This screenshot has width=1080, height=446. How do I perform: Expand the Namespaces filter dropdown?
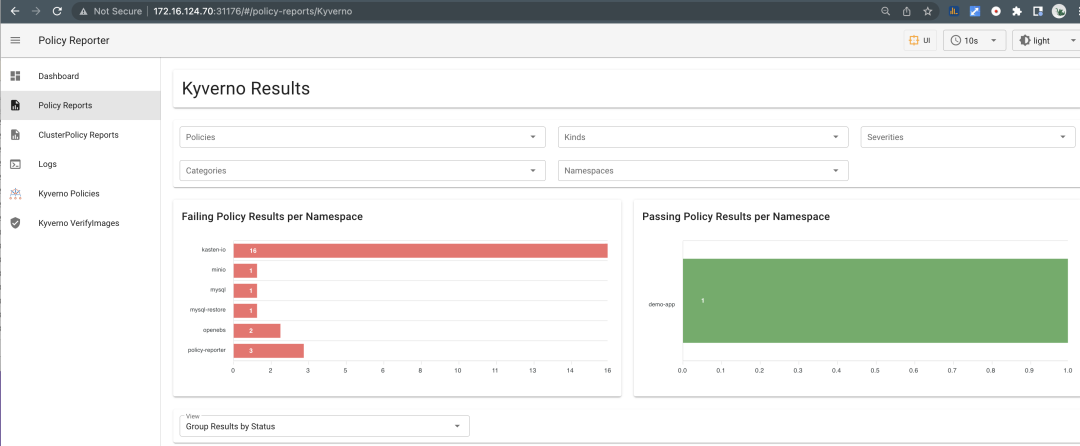point(703,170)
